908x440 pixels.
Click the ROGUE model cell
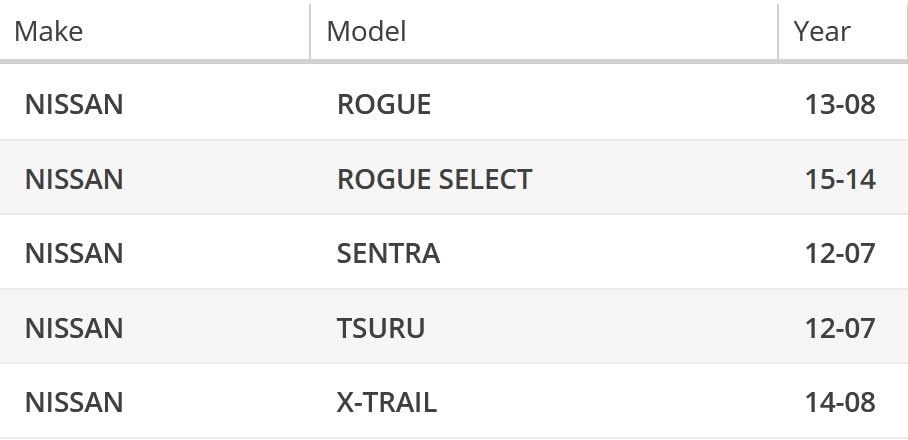point(384,104)
